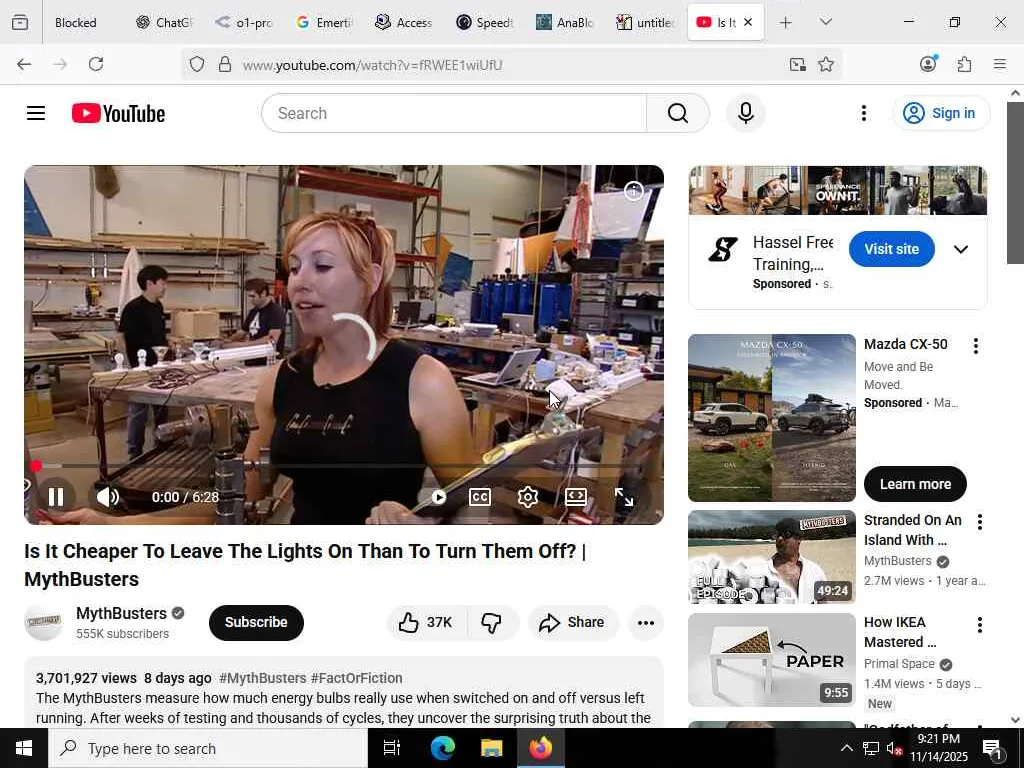
Task: Open a new browser tab
Action: click(786, 22)
